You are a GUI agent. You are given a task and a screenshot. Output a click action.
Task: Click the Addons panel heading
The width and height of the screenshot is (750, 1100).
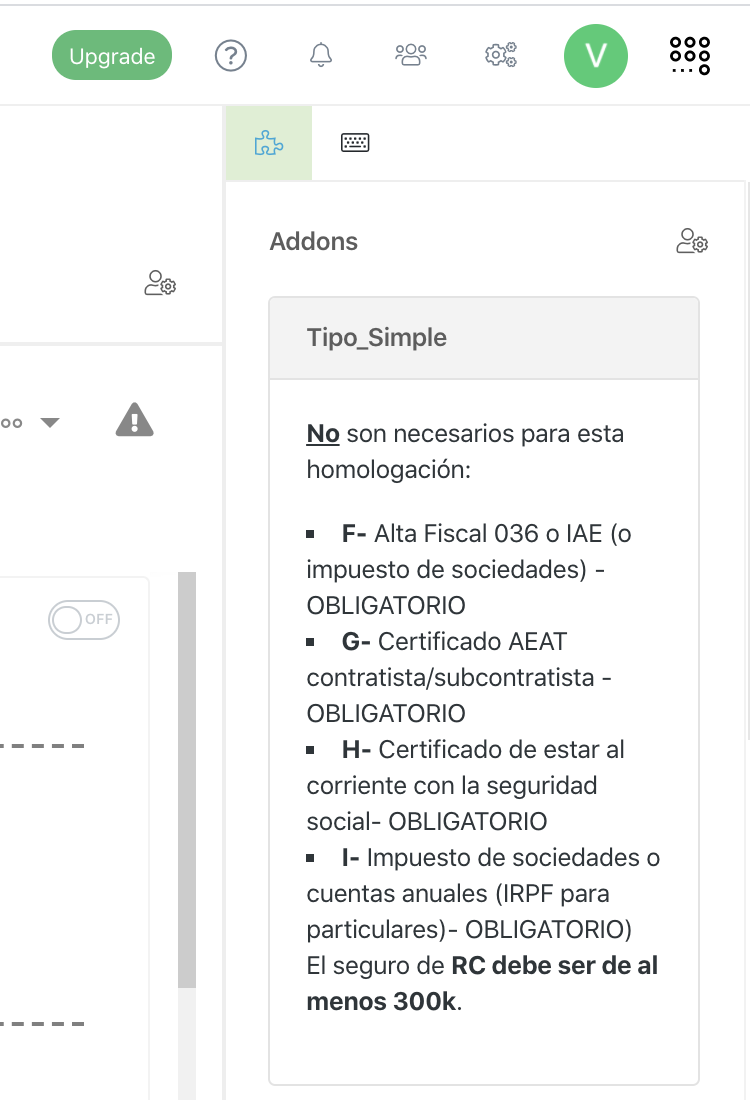pos(314,242)
